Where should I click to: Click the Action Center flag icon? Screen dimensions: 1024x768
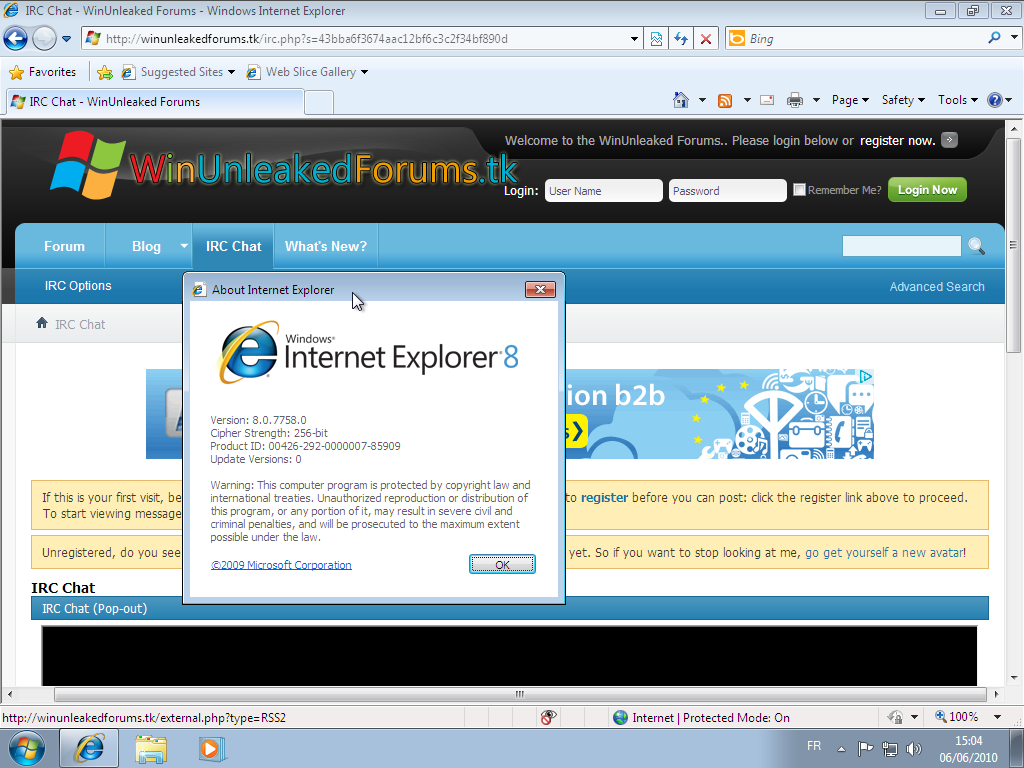coord(865,748)
